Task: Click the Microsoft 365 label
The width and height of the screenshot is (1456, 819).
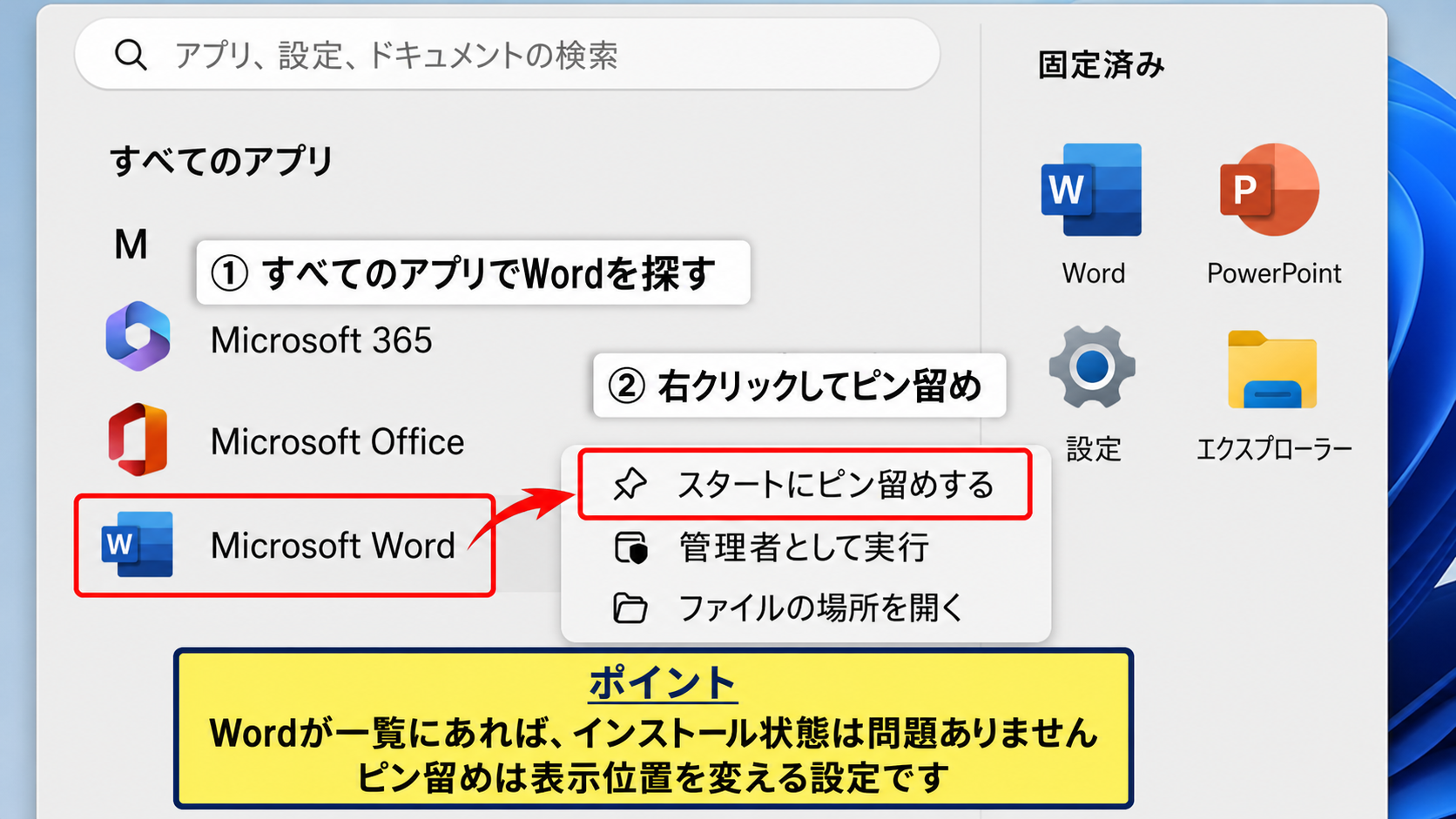Action: pos(321,340)
